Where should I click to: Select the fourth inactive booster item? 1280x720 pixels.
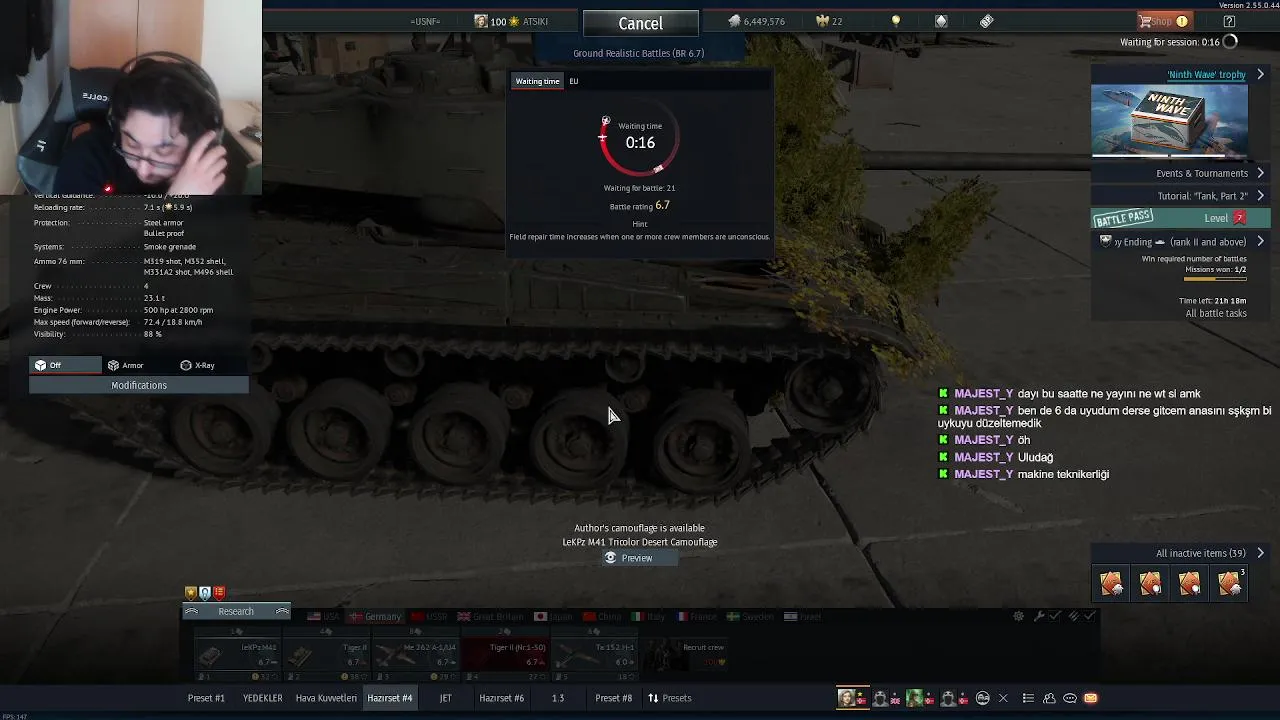(1230, 583)
